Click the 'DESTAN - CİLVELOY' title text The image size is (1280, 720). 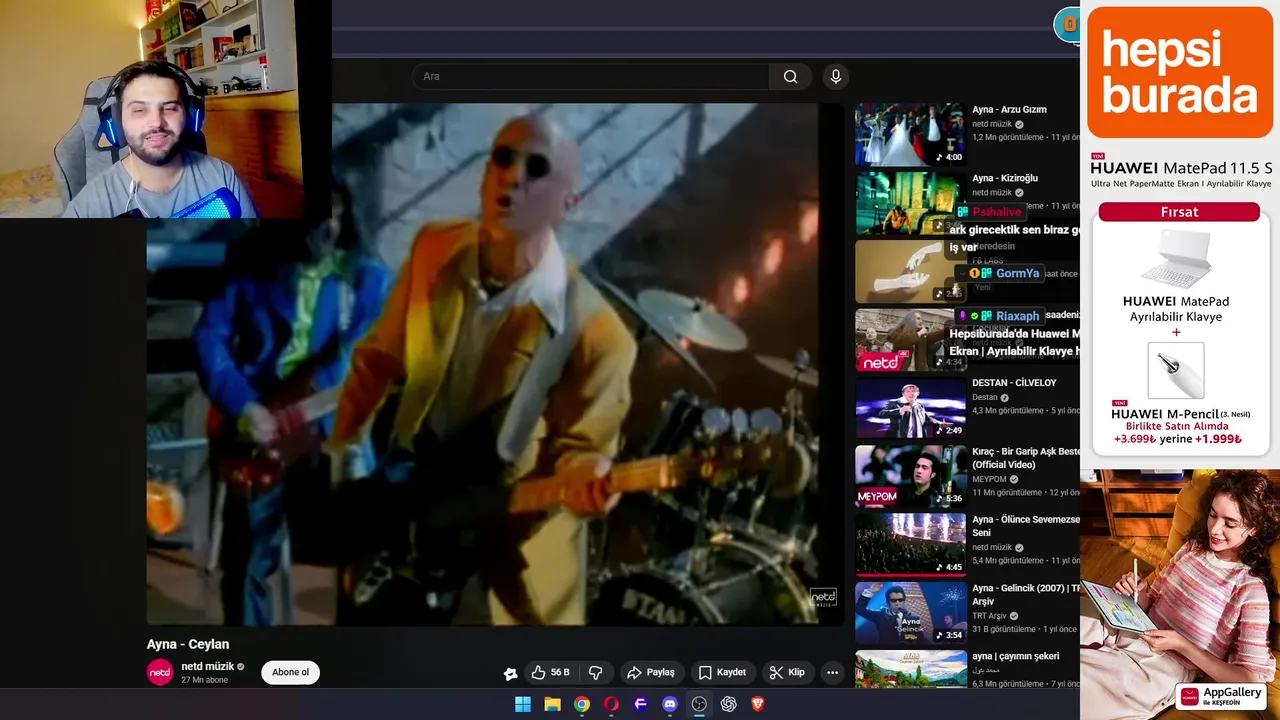tap(1014, 383)
